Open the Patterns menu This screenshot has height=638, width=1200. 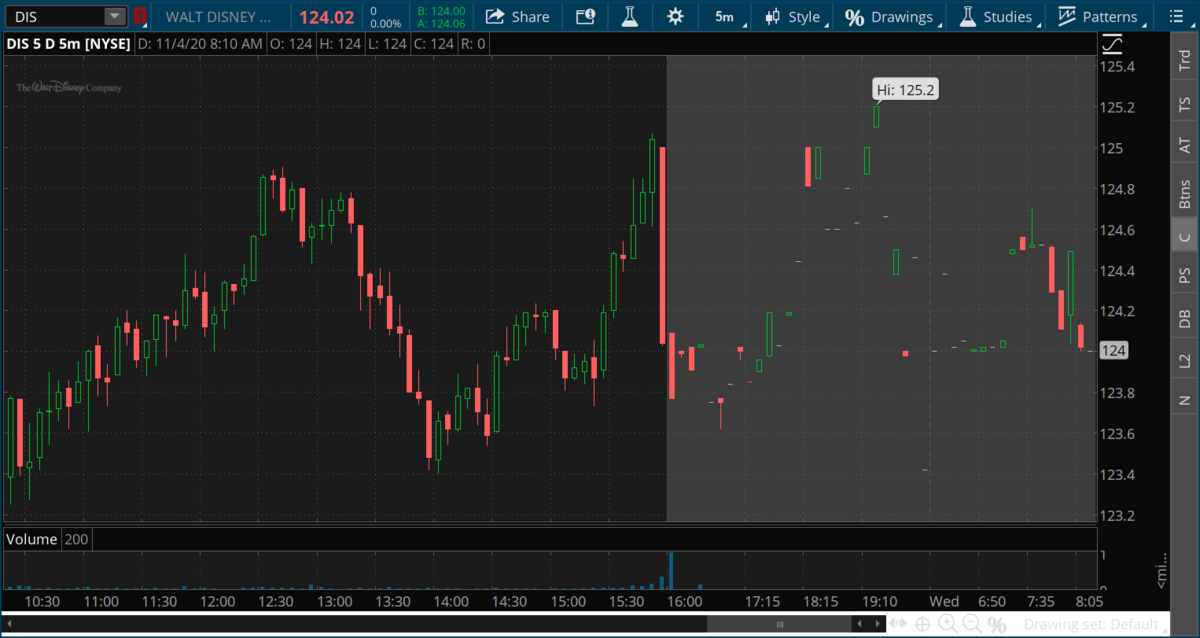(1097, 16)
